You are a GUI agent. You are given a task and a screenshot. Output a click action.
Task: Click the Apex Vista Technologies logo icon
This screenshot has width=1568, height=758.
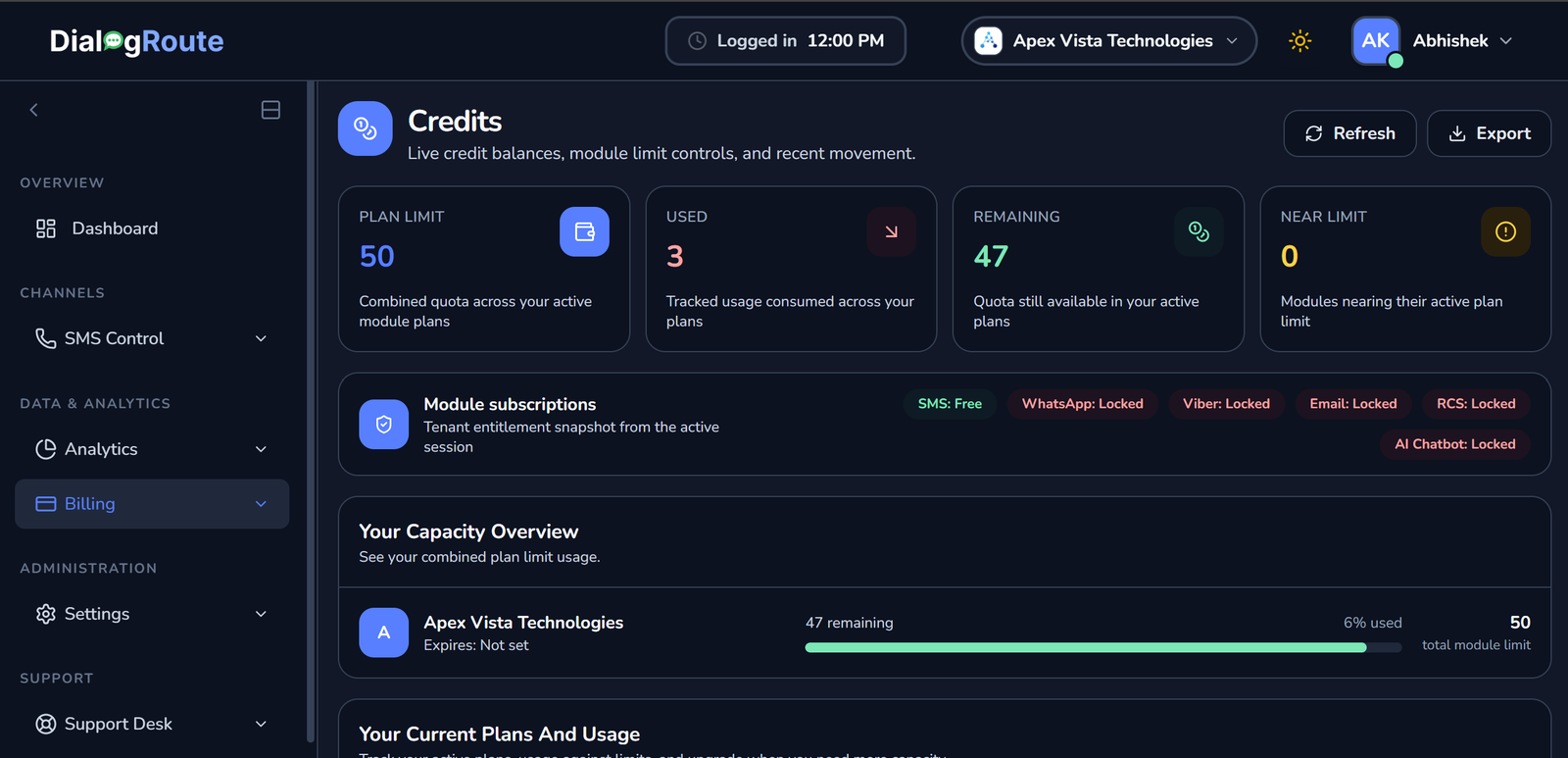pos(988,41)
